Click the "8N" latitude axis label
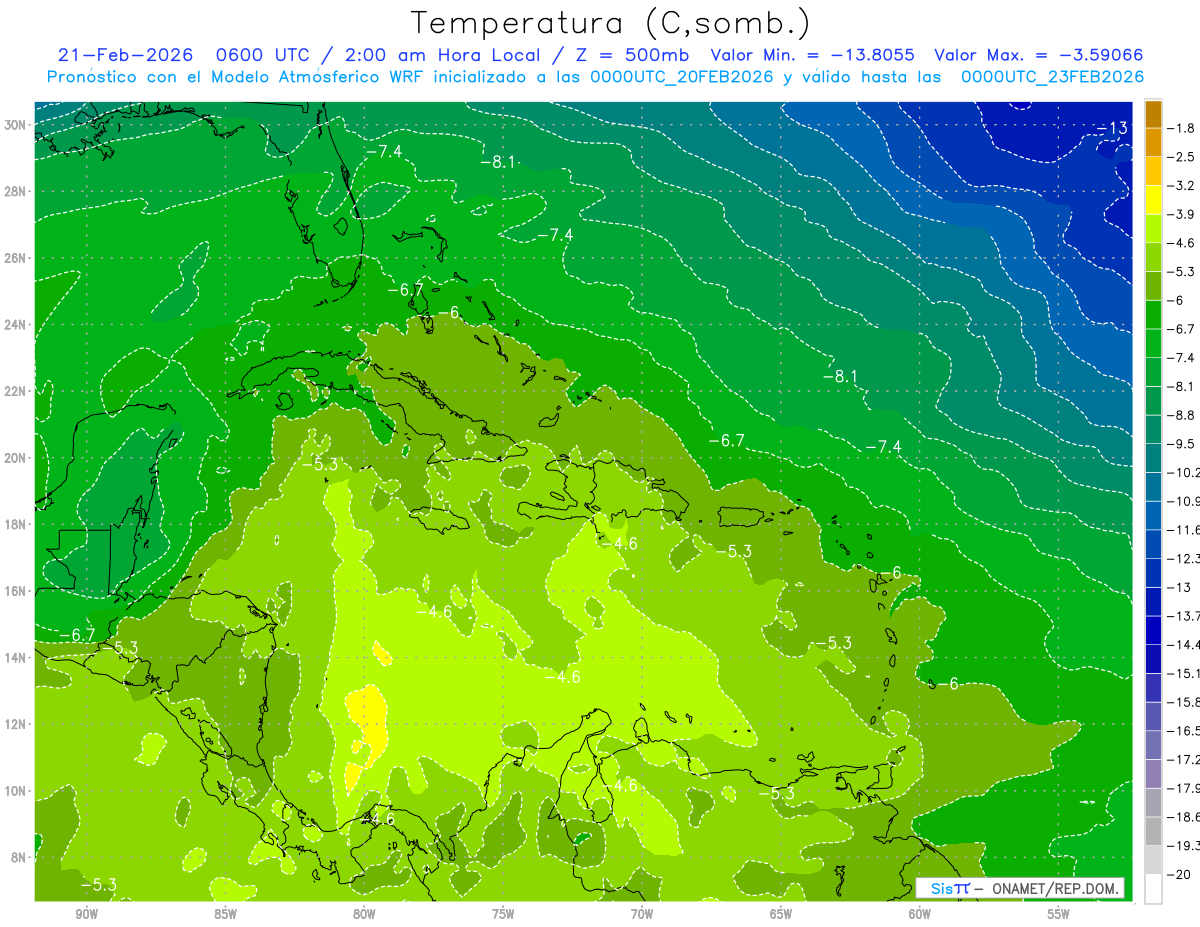Image resolution: width=1200 pixels, height=927 pixels. tap(20, 857)
